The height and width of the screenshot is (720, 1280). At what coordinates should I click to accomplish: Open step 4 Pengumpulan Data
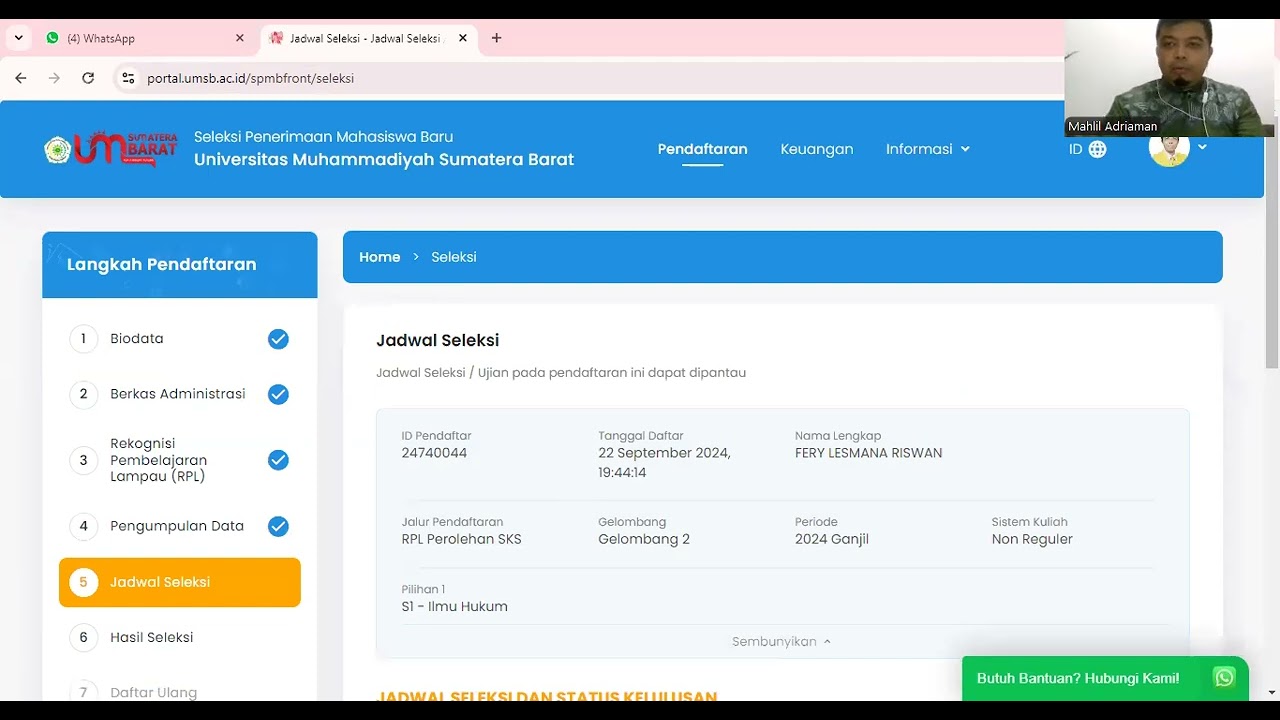tap(179, 526)
